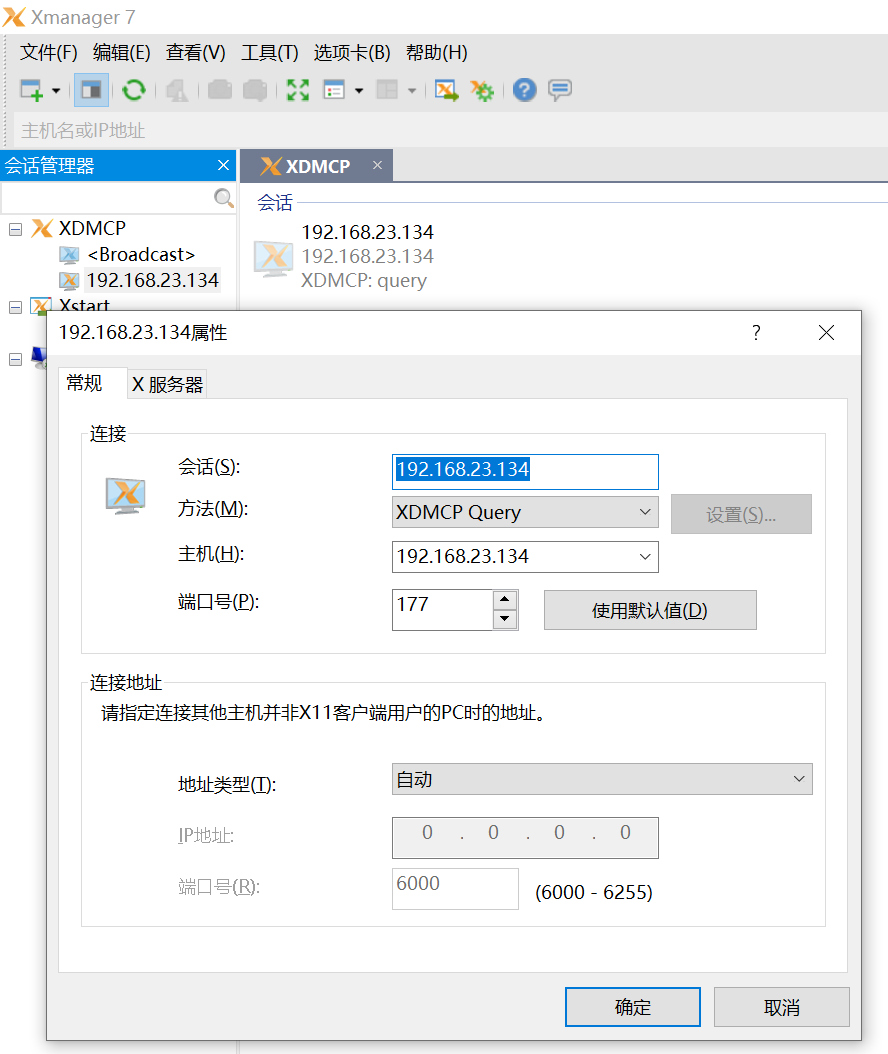Collapse the third tree node below Xstart

(x=15, y=360)
